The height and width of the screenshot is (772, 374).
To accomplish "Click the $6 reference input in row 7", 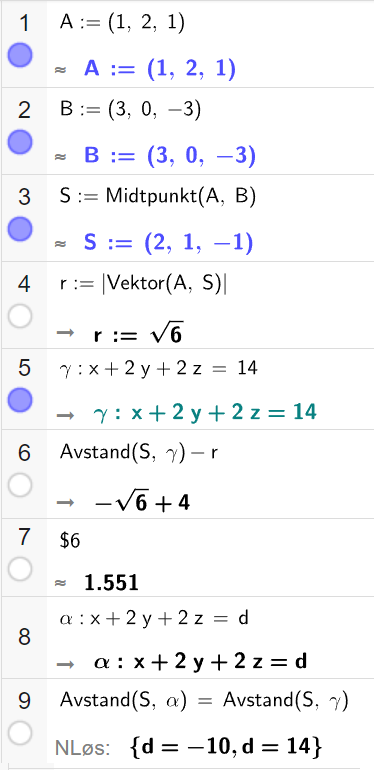I will pos(70,541).
